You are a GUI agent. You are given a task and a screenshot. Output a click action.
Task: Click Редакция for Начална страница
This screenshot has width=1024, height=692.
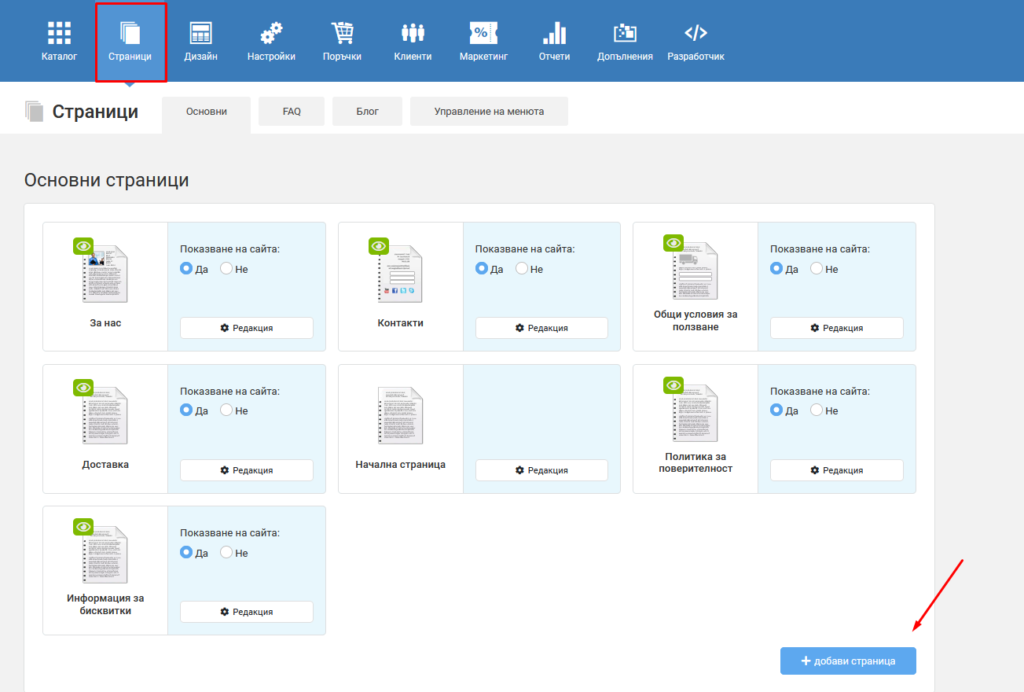542,470
